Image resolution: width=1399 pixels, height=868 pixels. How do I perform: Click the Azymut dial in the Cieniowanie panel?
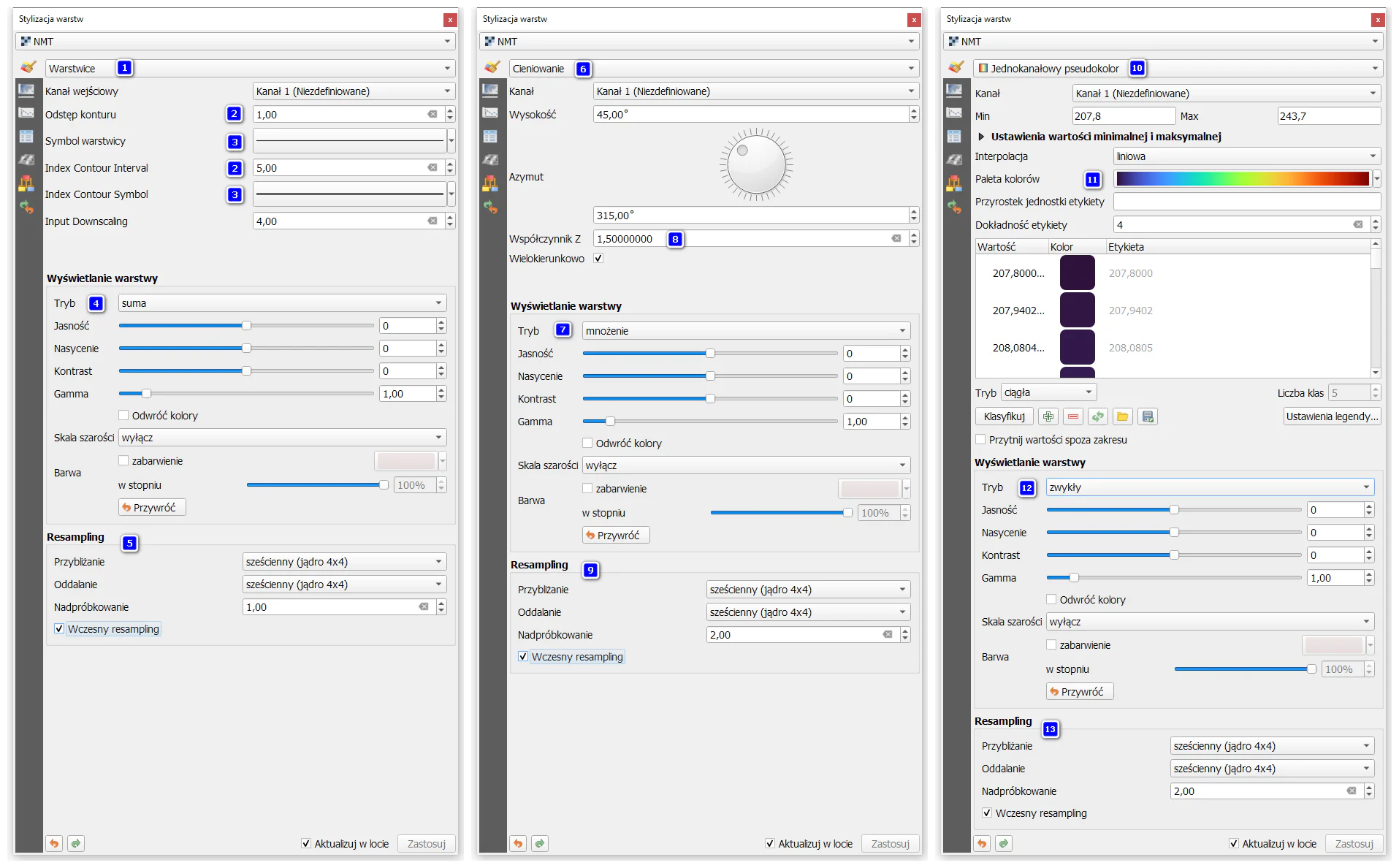(x=756, y=164)
